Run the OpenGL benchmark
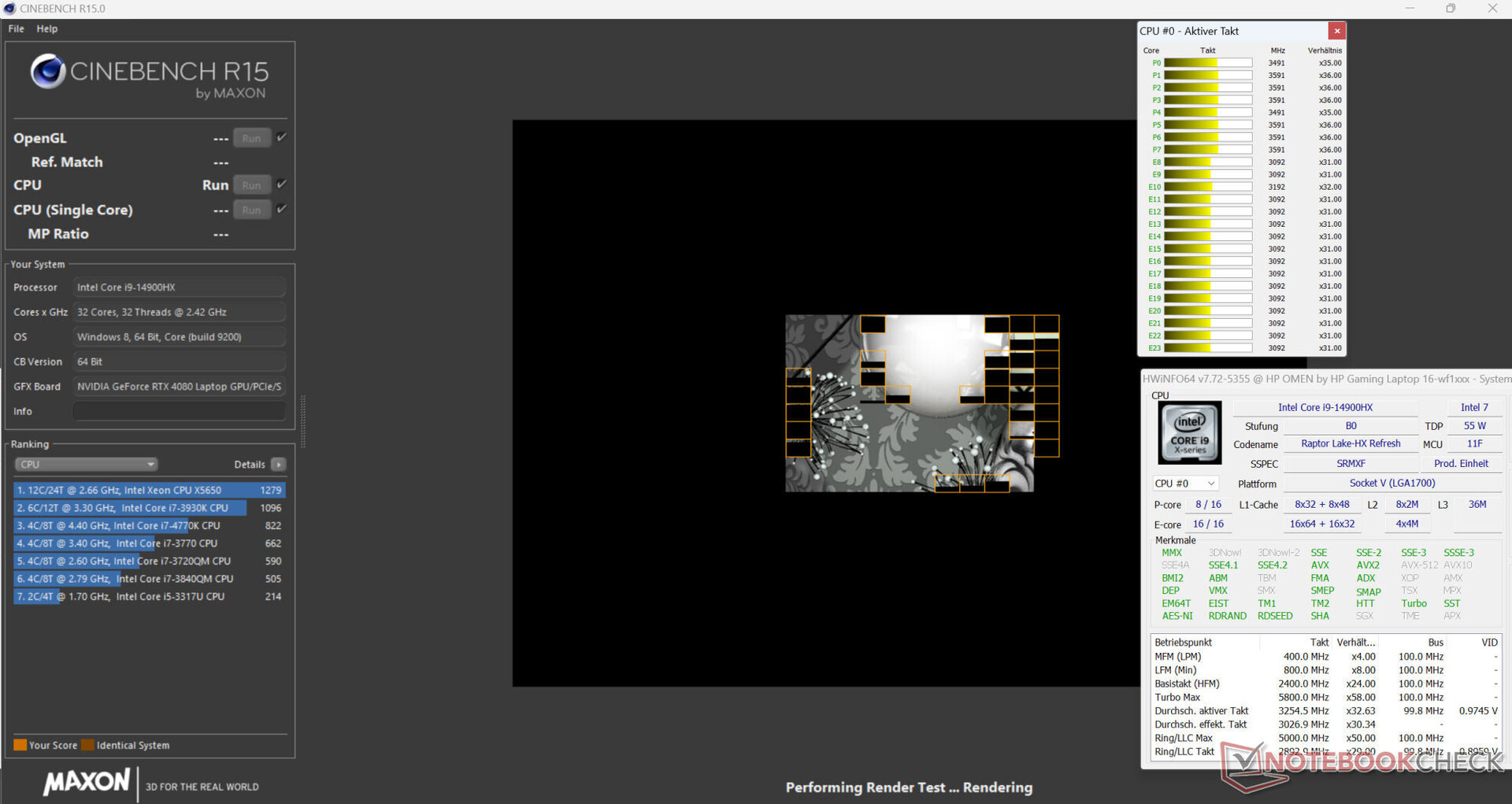1512x804 pixels. 252,138
